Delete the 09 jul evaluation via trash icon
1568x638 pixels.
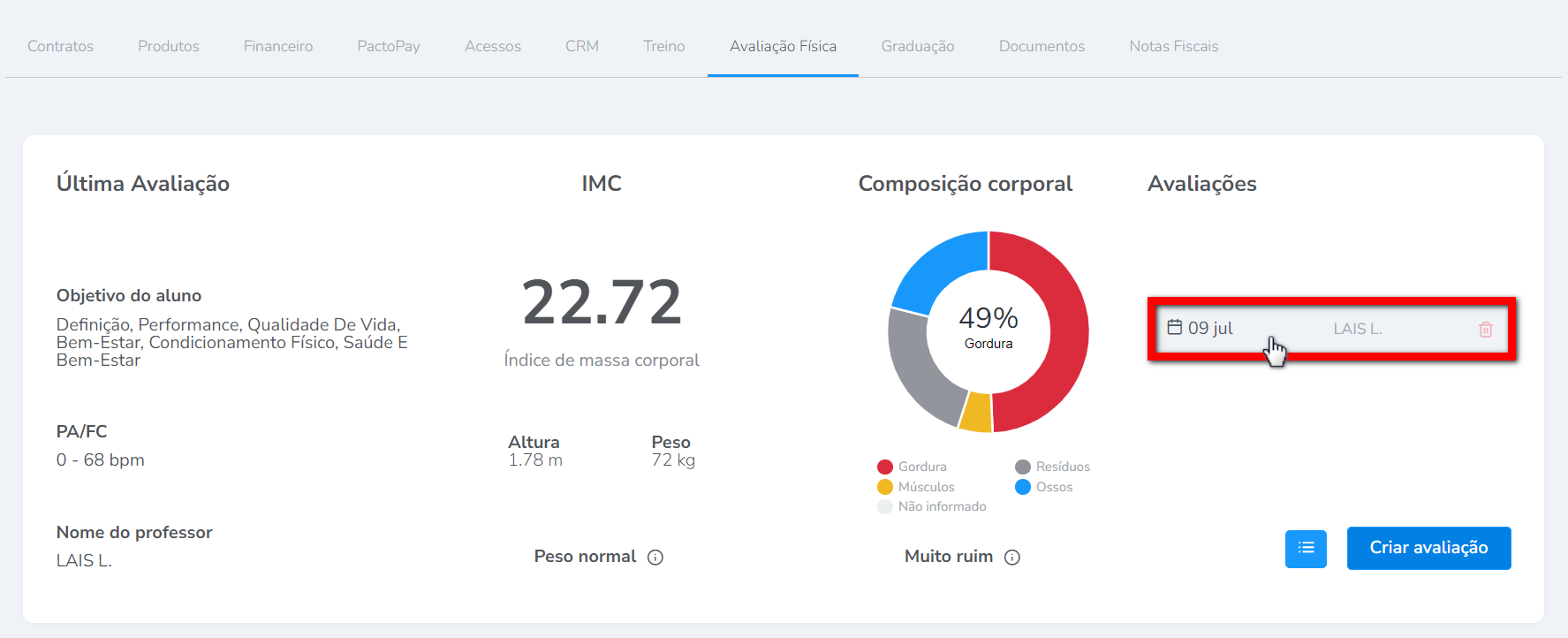pos(1485,330)
